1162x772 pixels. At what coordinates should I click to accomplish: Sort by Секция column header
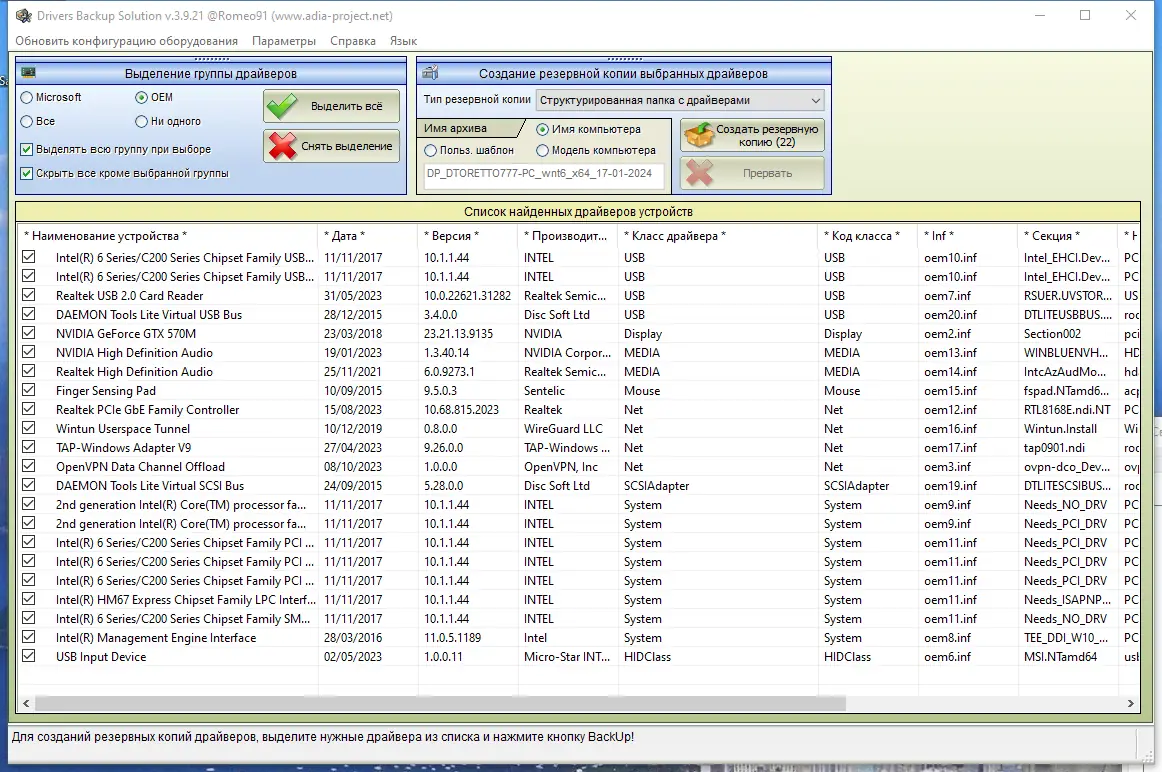tap(1069, 236)
